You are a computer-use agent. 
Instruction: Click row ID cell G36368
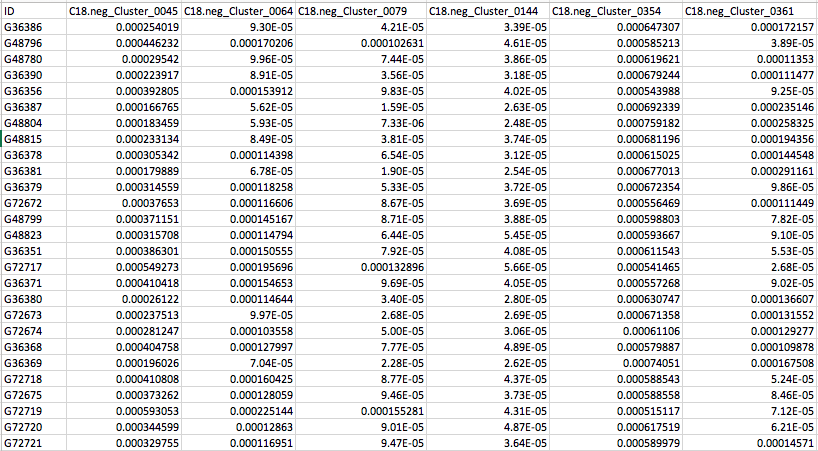[34, 347]
